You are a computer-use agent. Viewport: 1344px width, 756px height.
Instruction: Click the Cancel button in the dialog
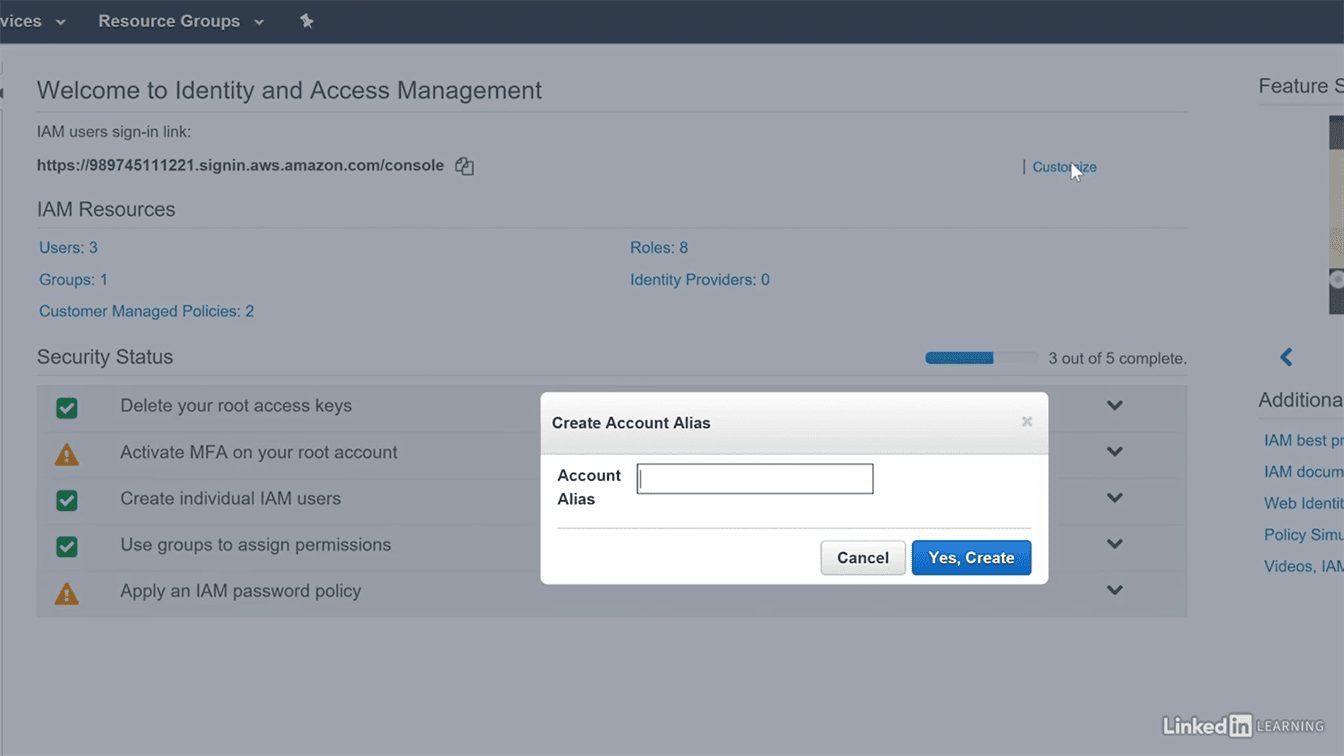(x=862, y=558)
